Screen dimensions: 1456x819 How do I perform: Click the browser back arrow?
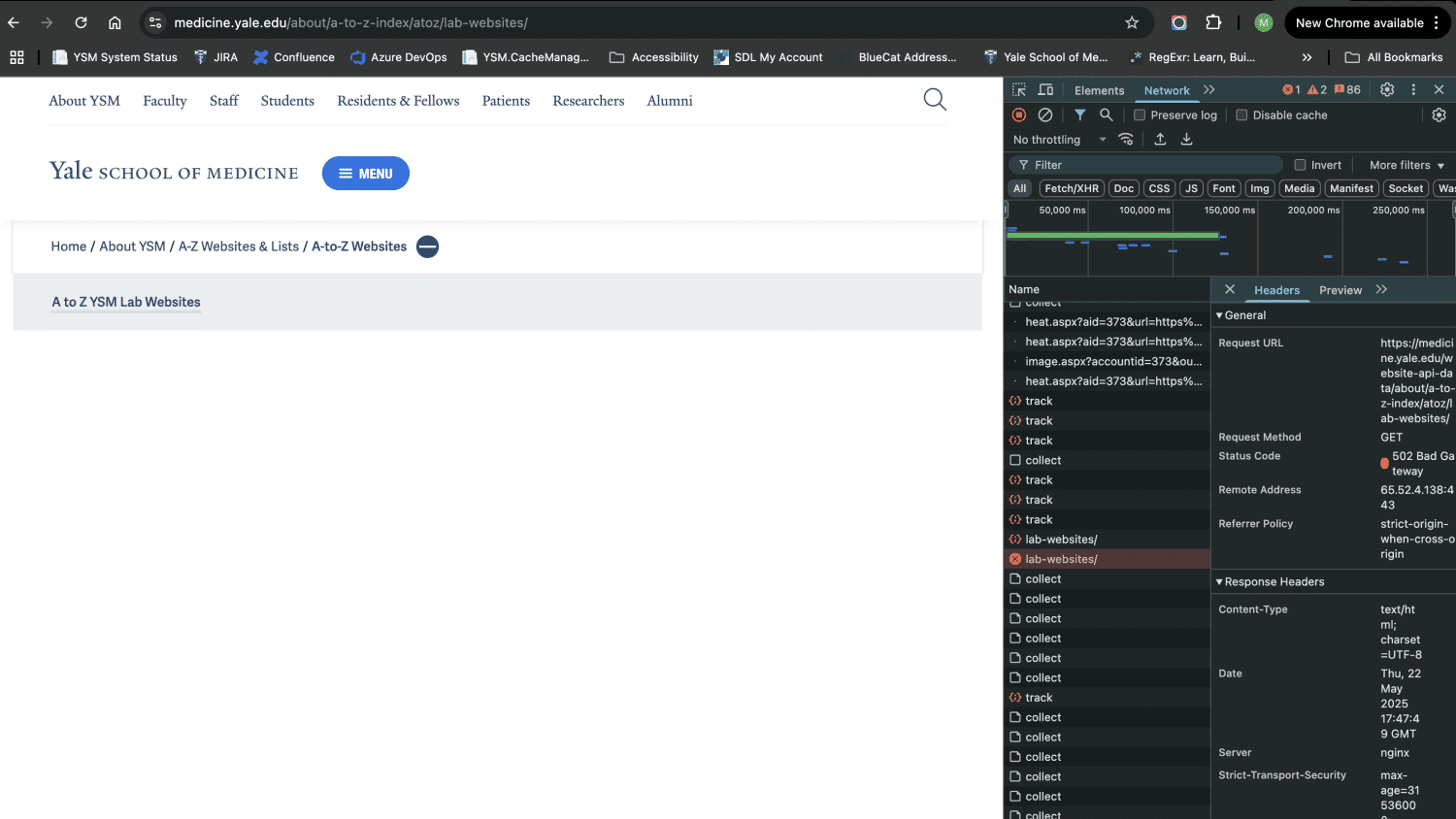tap(14, 22)
